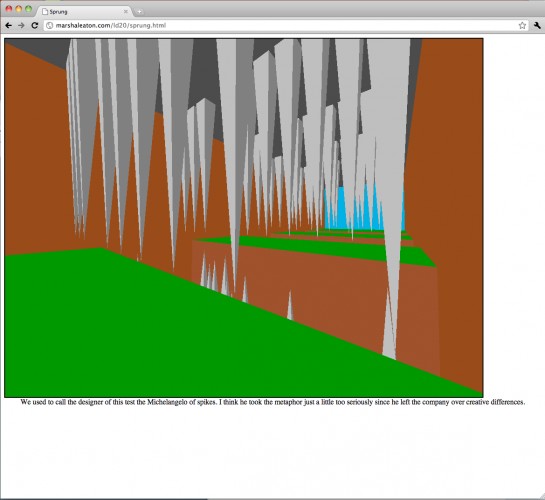Go forward to the next page
This screenshot has width=545, height=500.
pos(21,25)
